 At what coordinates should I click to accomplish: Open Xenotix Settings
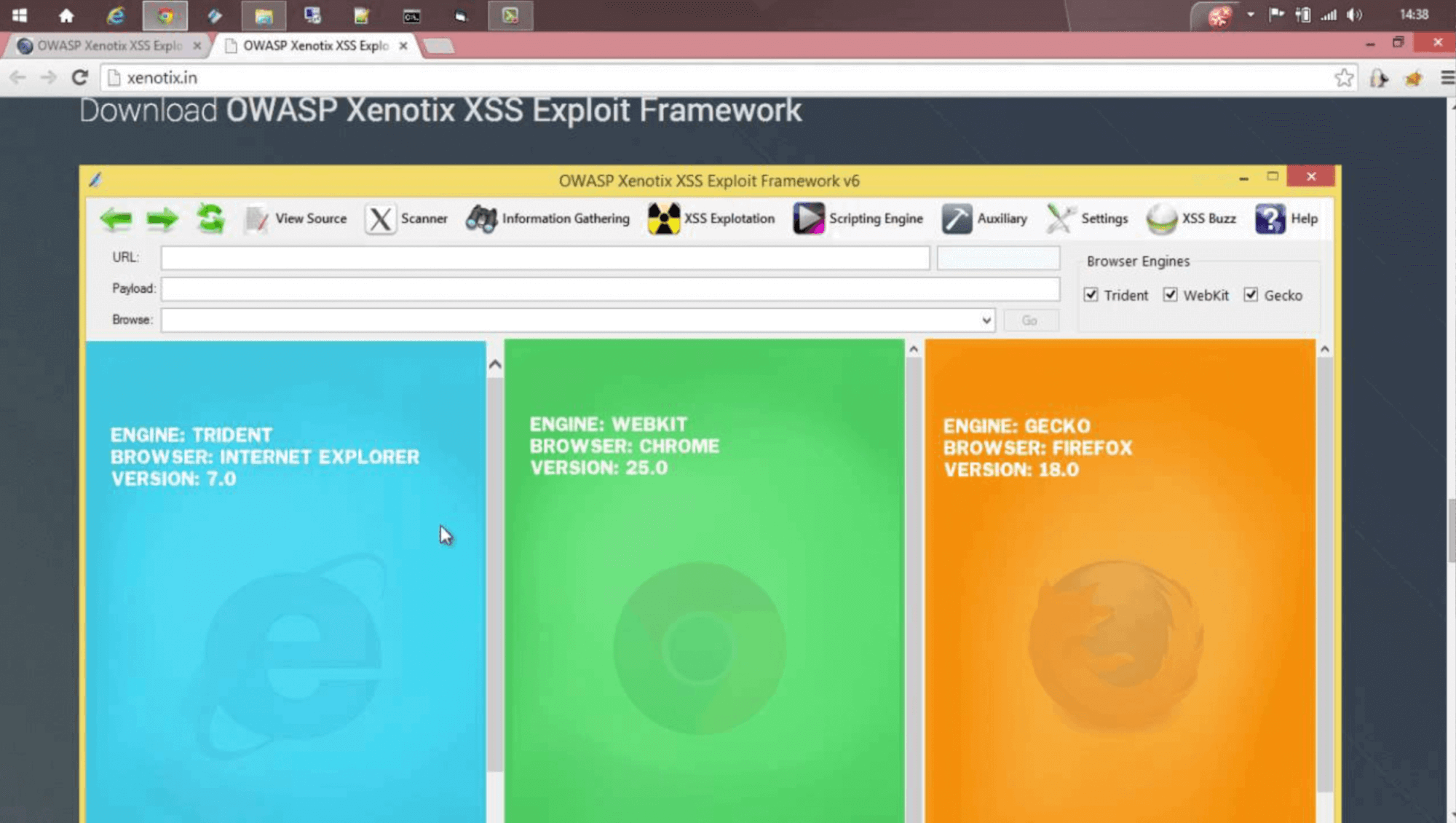1087,218
